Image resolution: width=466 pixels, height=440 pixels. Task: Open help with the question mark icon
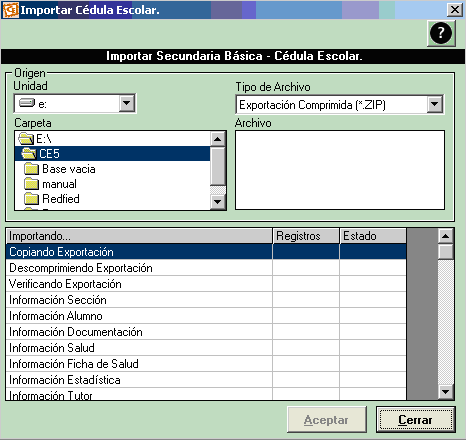point(441,33)
